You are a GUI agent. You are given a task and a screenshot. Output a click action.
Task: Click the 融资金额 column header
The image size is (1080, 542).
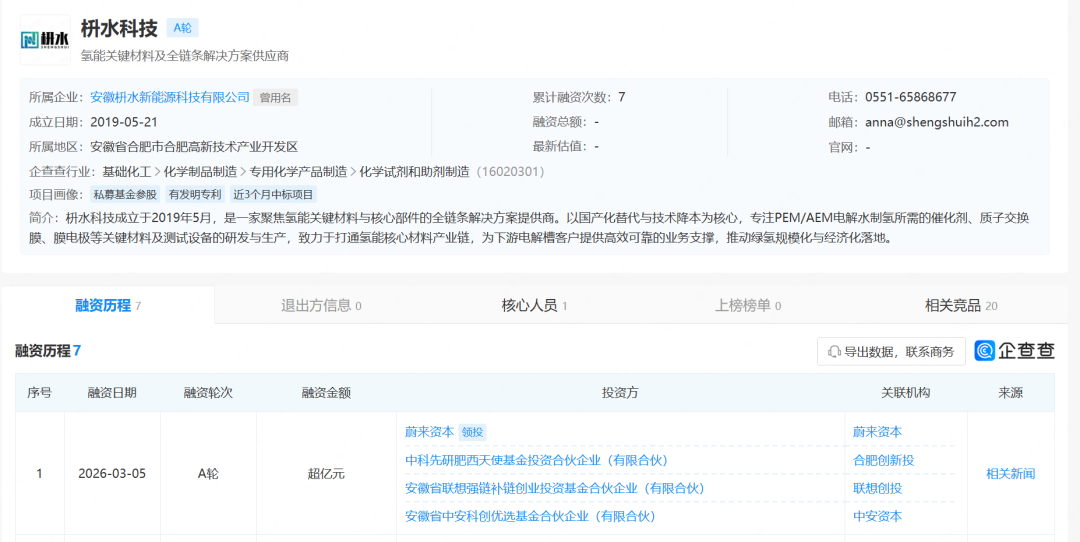(326, 393)
